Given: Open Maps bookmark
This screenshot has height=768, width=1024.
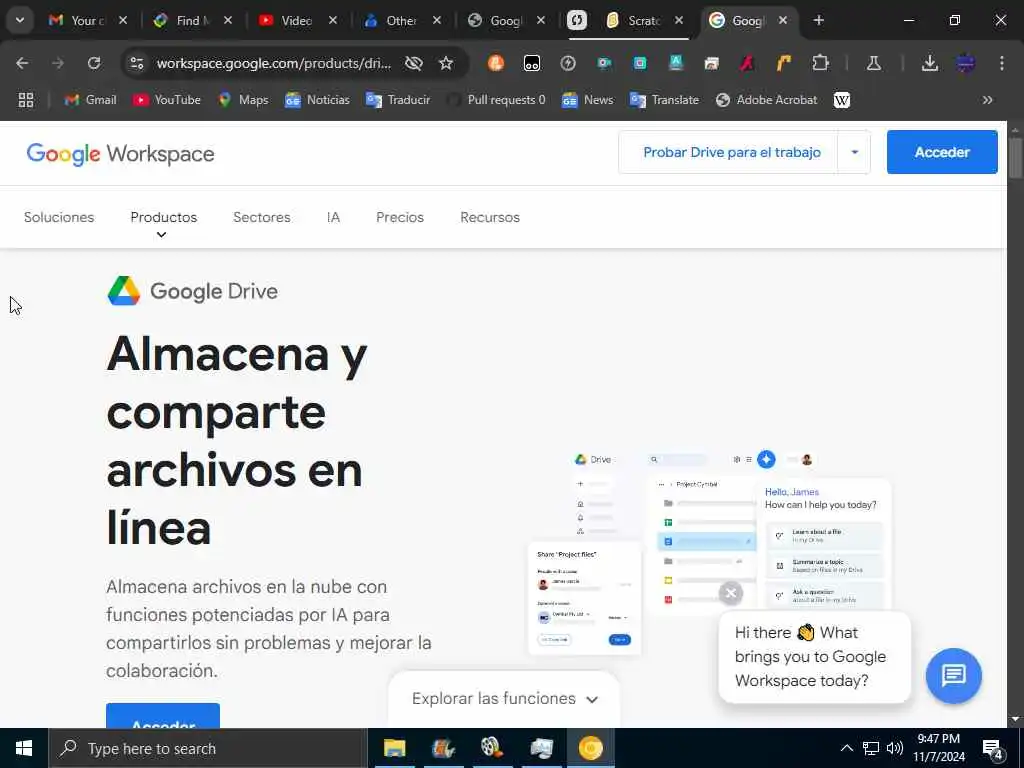Looking at the screenshot, I should [x=243, y=100].
